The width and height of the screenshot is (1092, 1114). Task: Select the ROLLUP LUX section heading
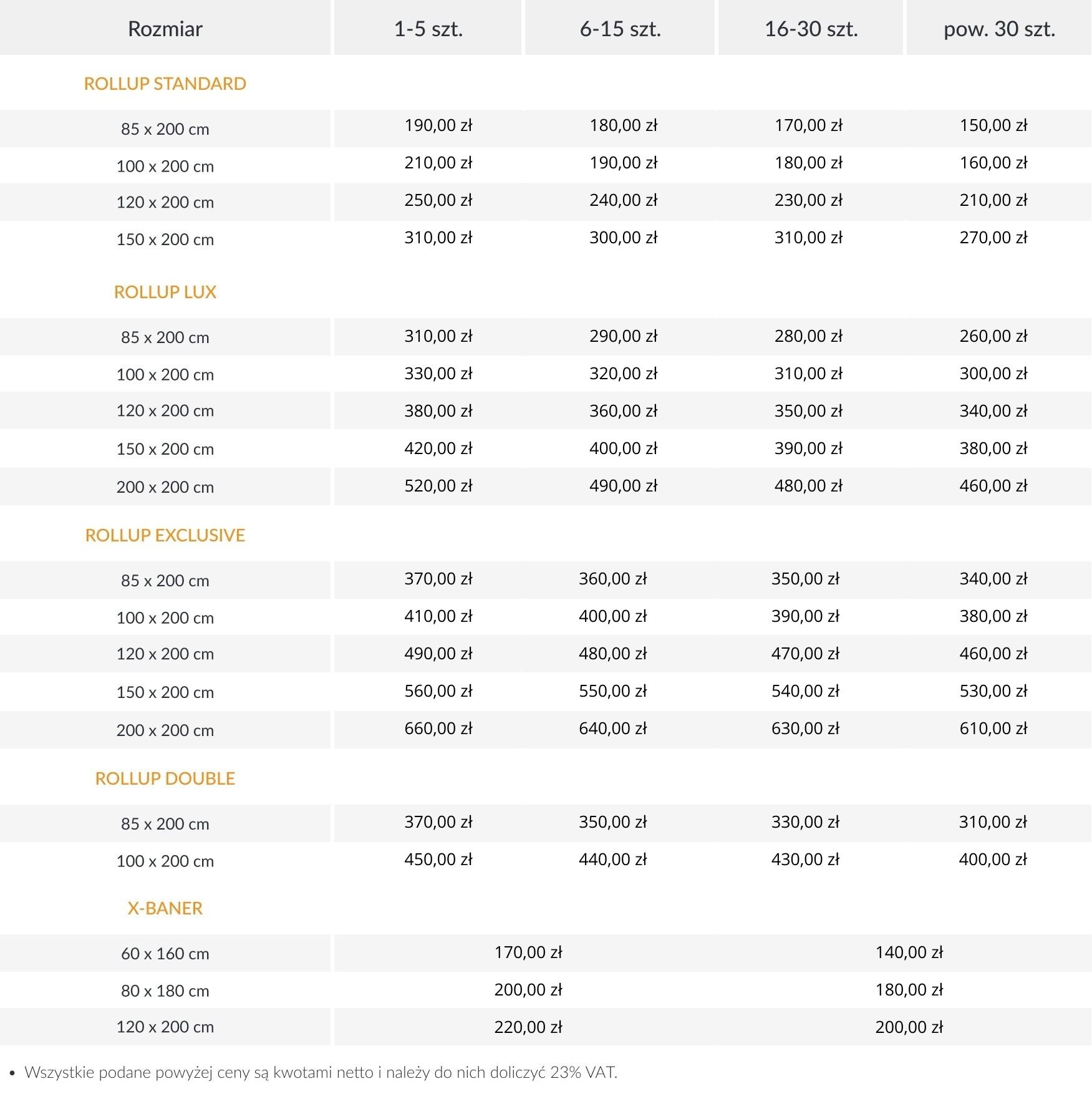tap(165, 292)
